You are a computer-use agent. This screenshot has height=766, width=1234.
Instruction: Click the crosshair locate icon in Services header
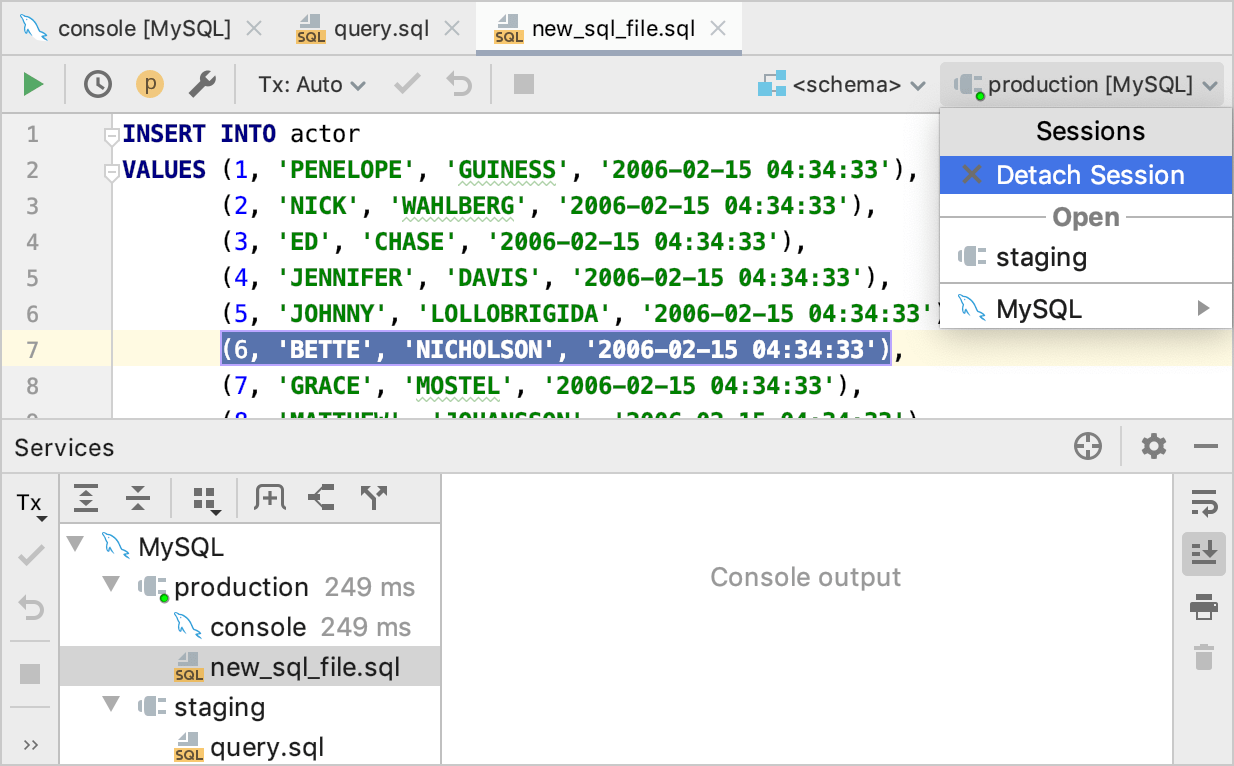pos(1088,447)
